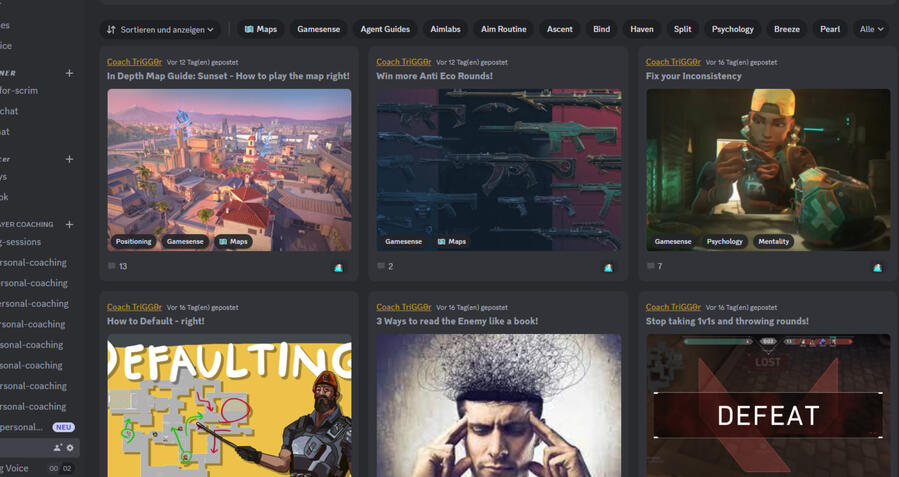Click participant avatar on Fix your Inconsistency post

(x=877, y=268)
